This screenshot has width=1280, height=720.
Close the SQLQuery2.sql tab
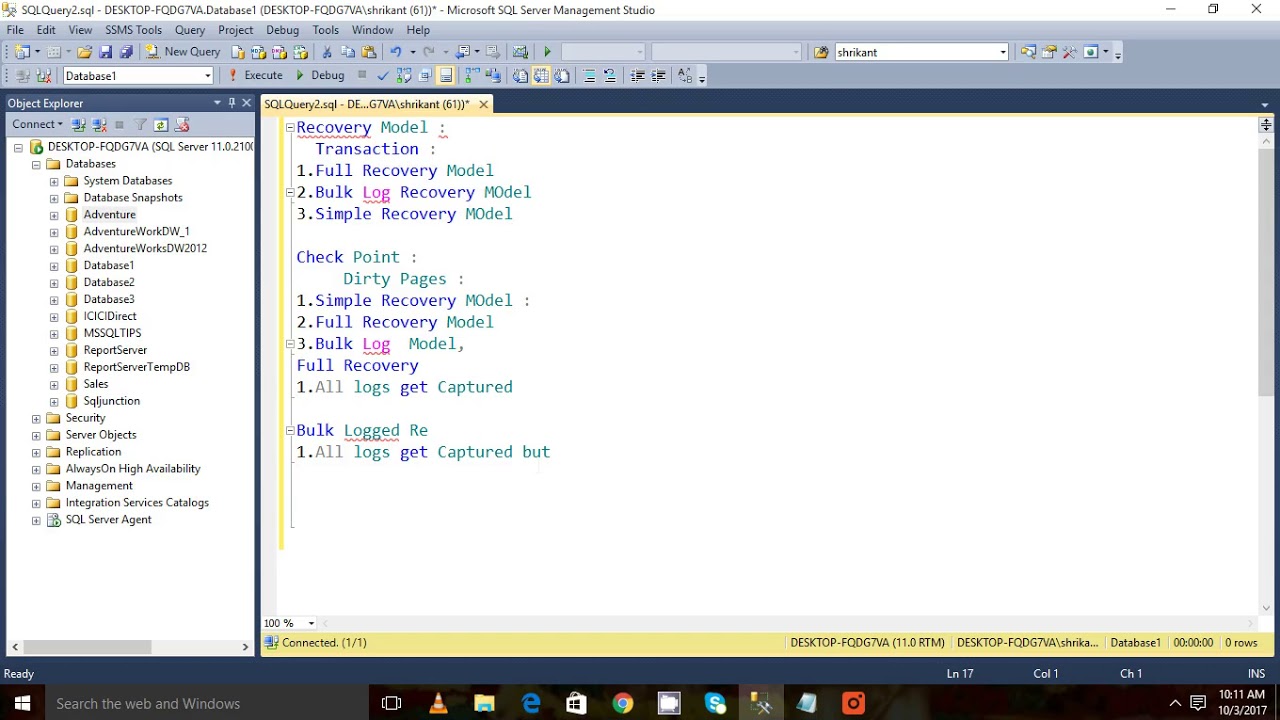coord(483,104)
